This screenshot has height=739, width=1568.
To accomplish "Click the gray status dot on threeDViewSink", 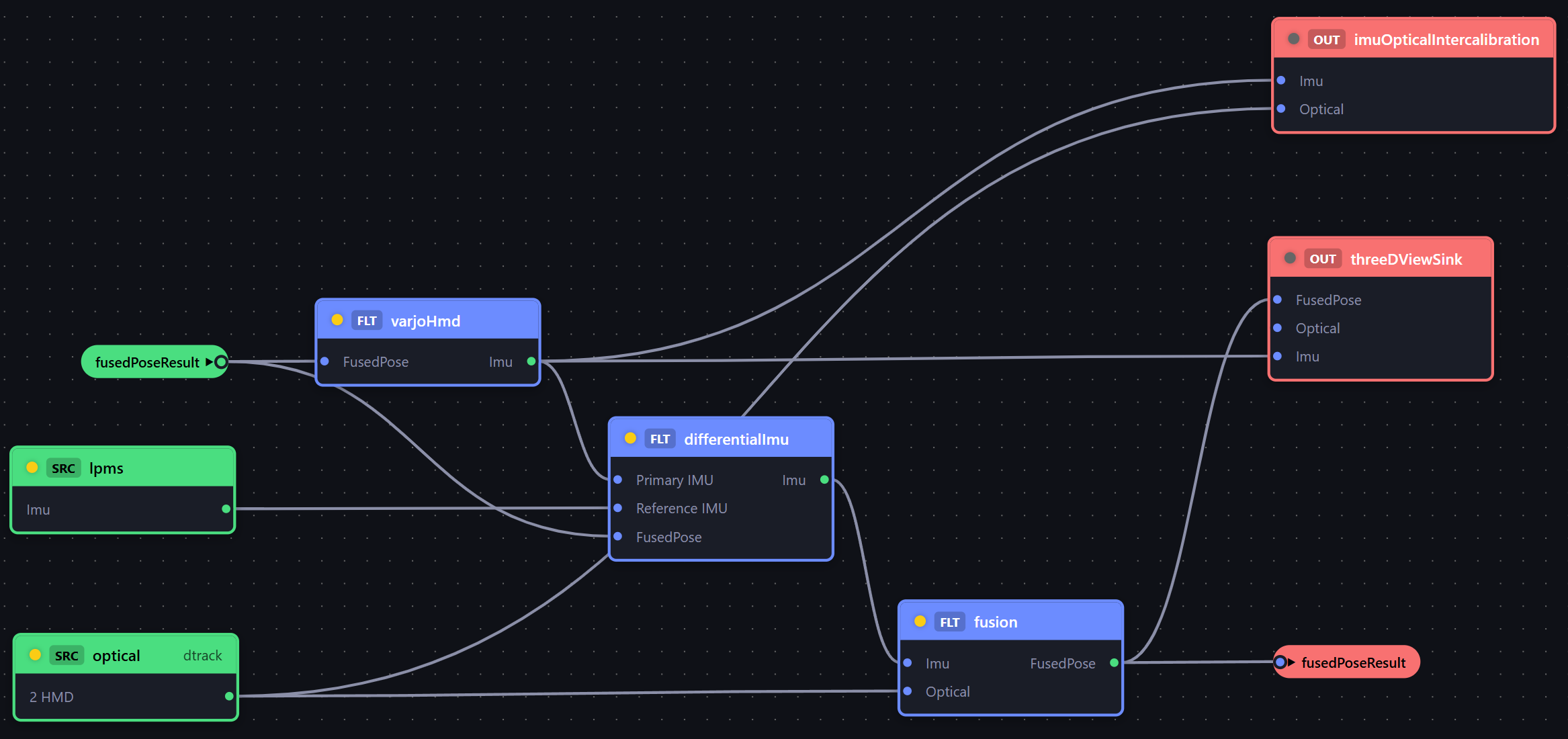I will [1290, 258].
